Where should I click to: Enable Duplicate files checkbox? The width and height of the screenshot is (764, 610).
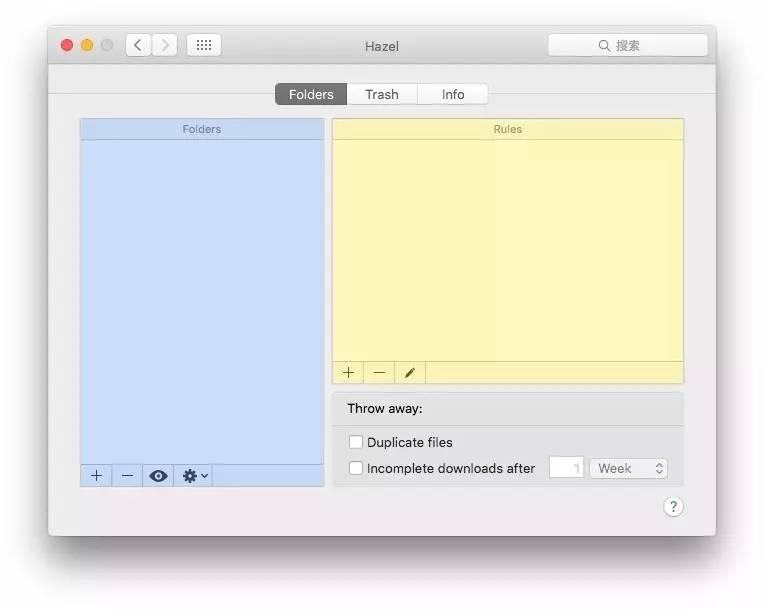pos(355,442)
